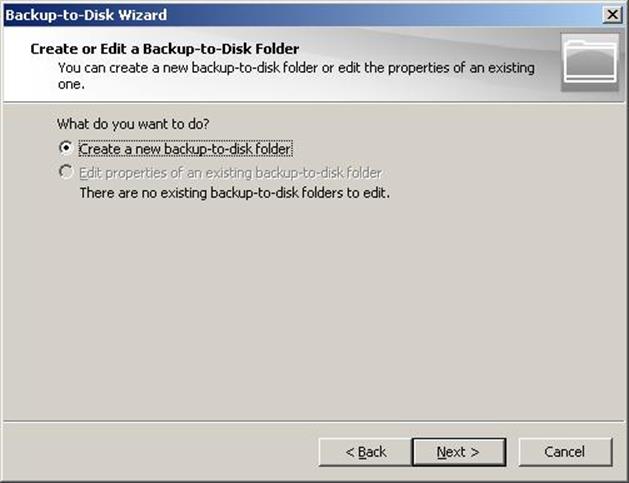Click the "no existing backup-to-disk folders" notice
629x483 pixels.
[234, 192]
